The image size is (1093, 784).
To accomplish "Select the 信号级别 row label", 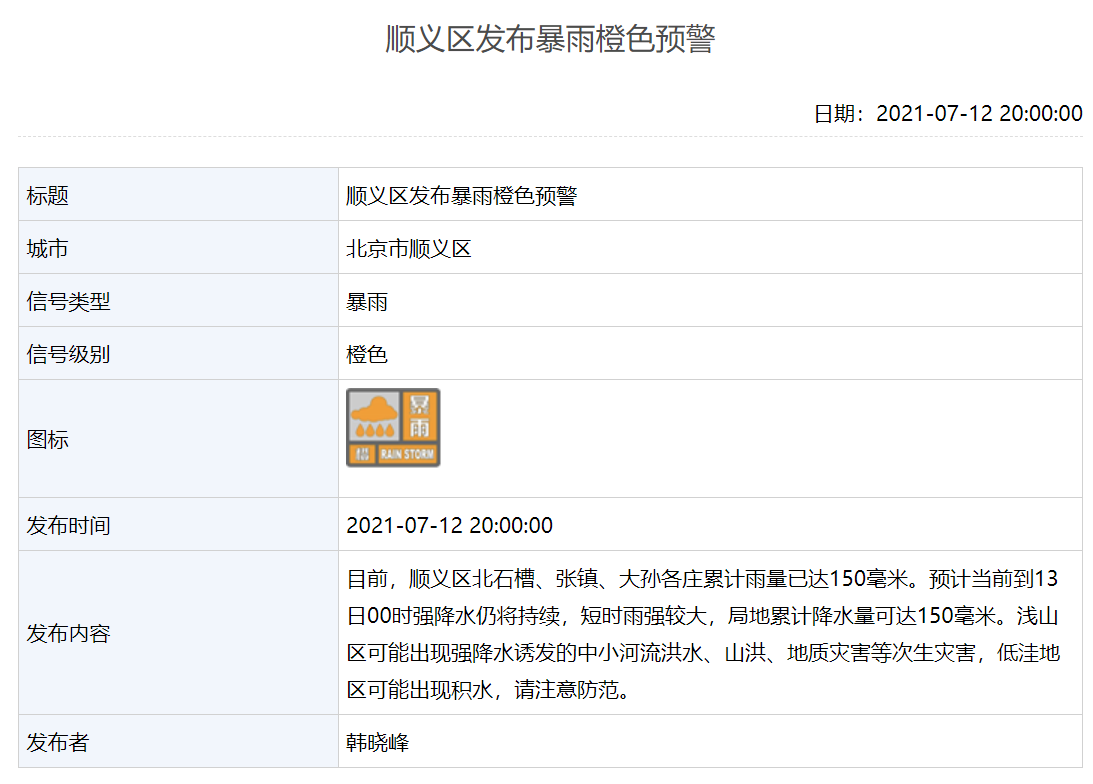I will 69,354.
